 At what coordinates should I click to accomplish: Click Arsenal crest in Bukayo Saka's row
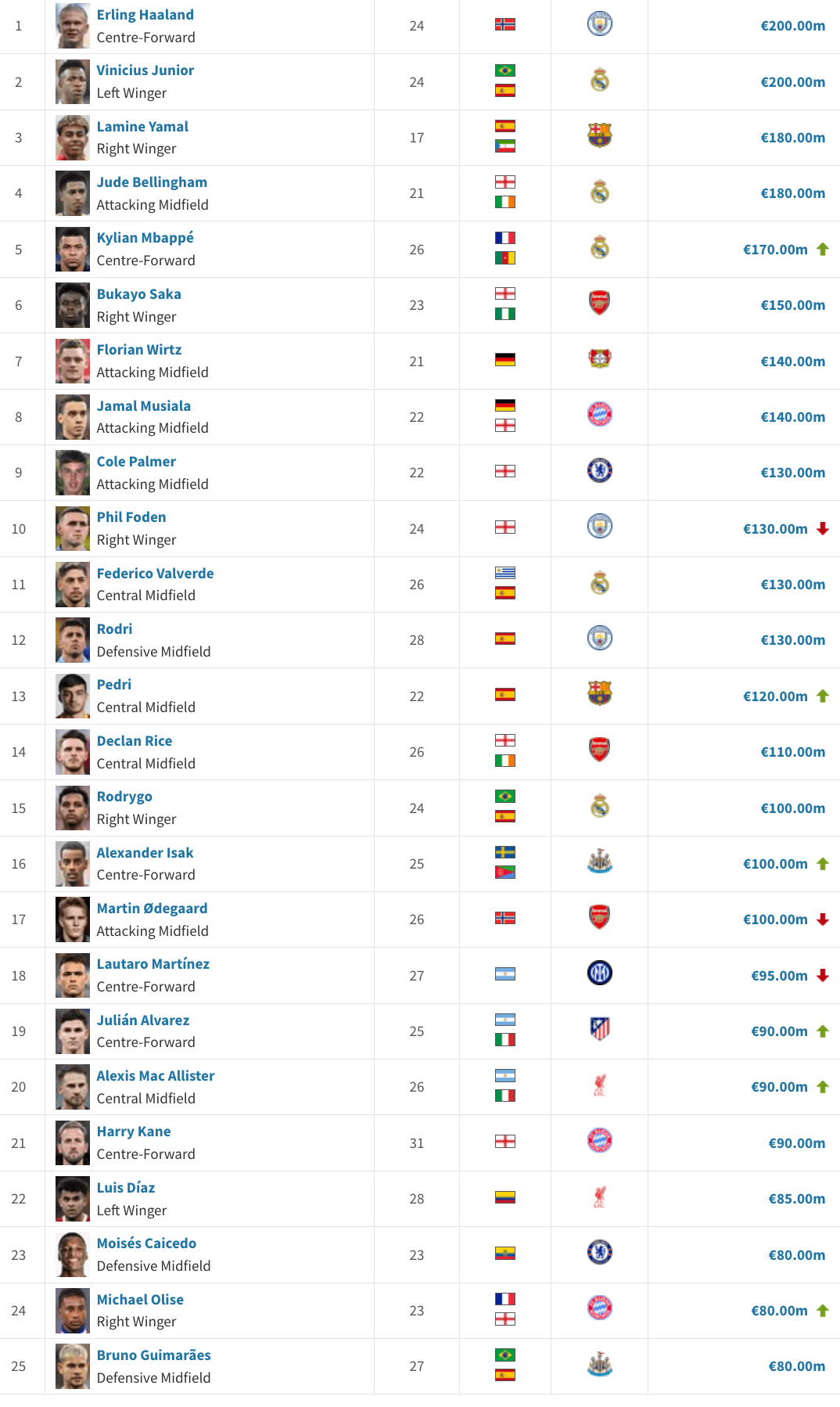pyautogui.click(x=599, y=304)
